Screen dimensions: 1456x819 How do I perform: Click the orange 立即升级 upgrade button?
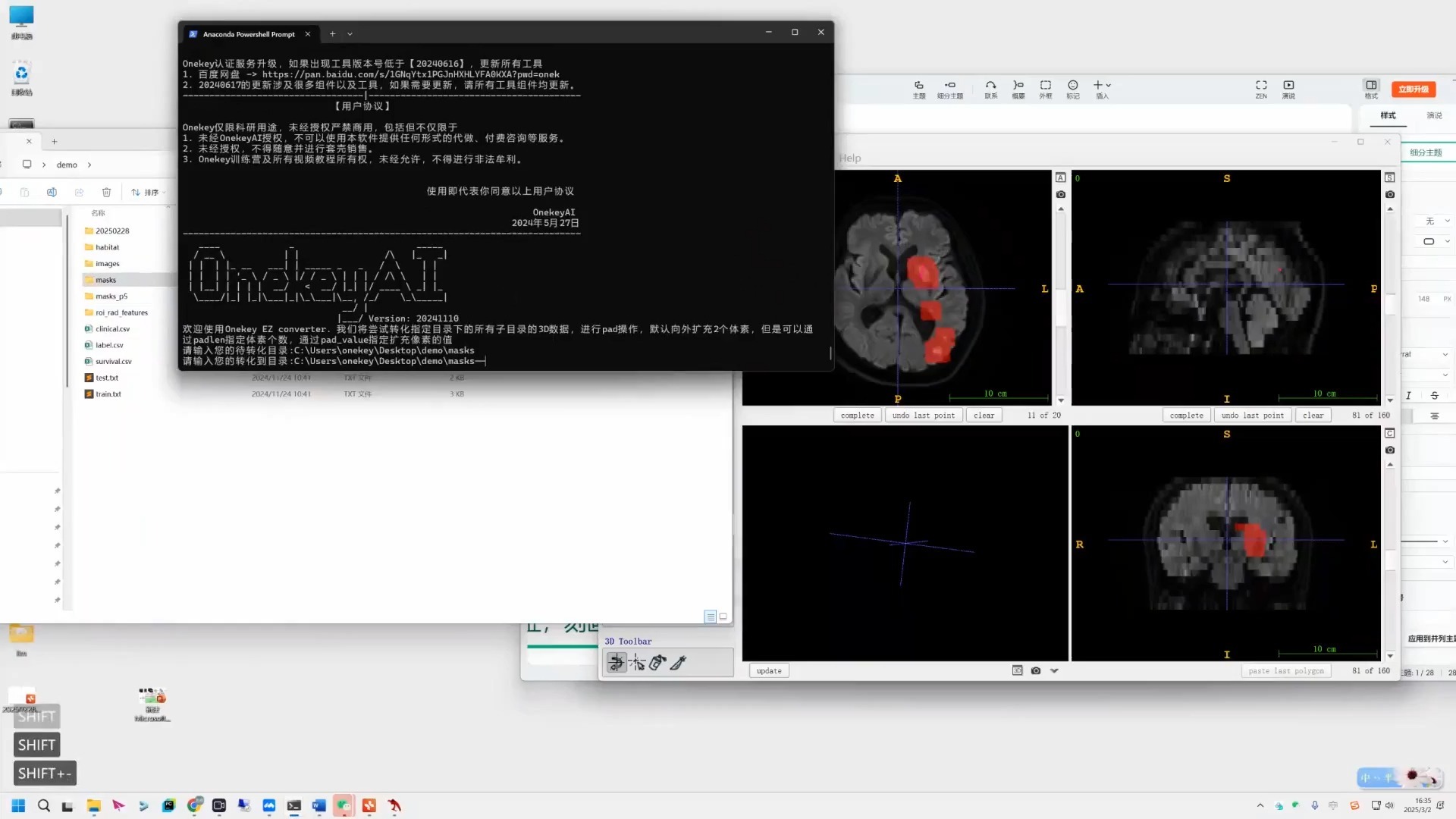pos(1414,89)
